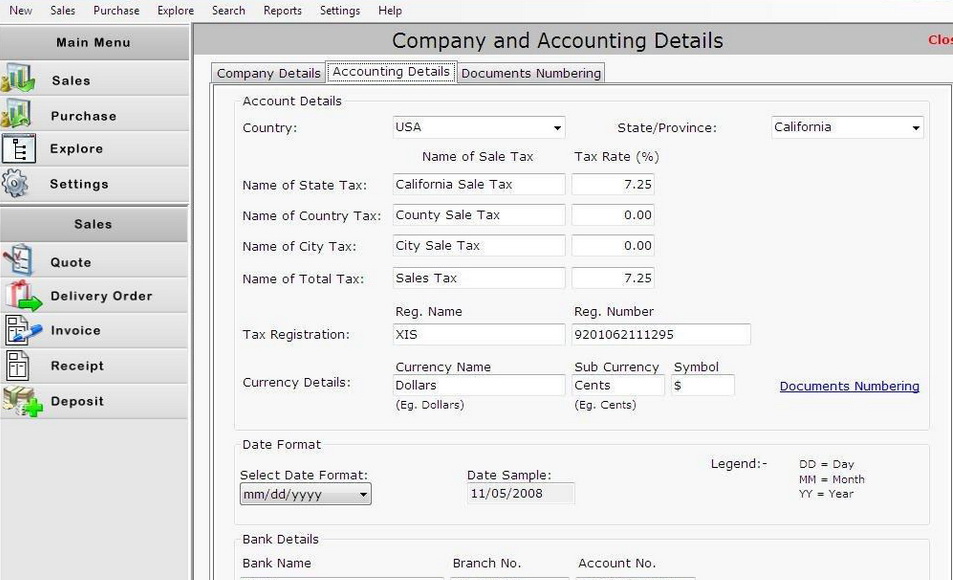Click the currency Symbol field
This screenshot has height=580, width=953.
point(703,385)
